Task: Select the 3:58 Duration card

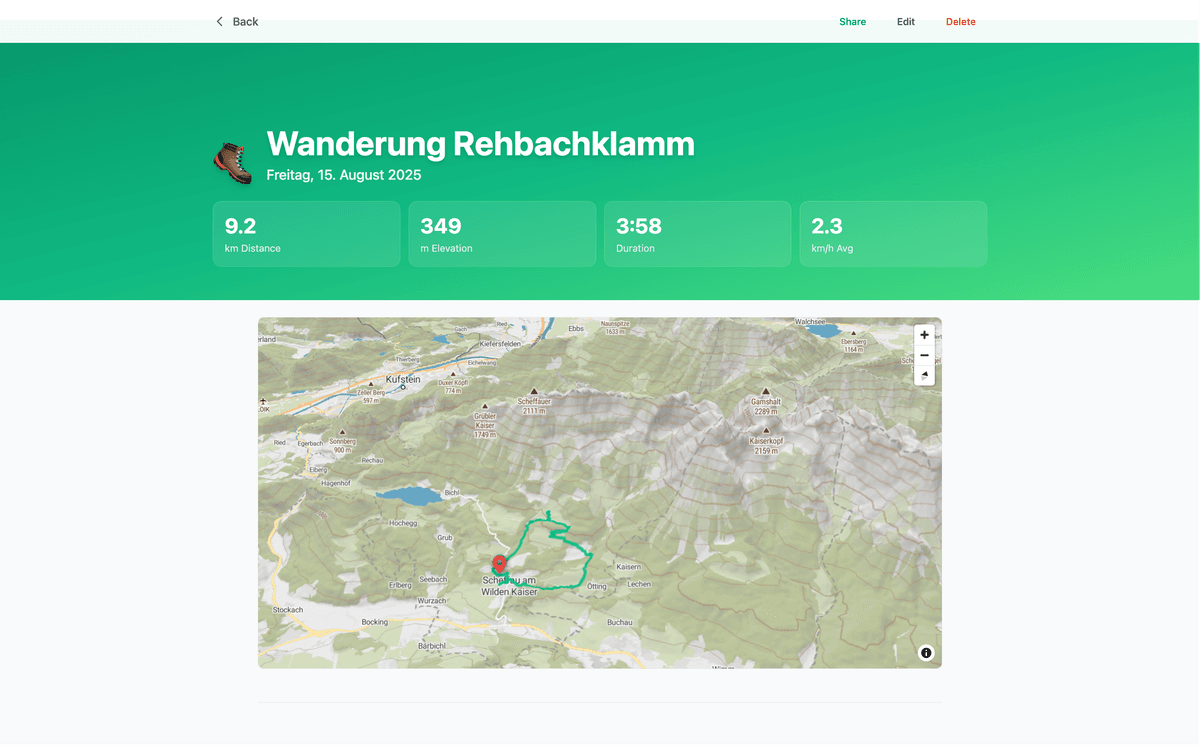Action: (x=697, y=234)
